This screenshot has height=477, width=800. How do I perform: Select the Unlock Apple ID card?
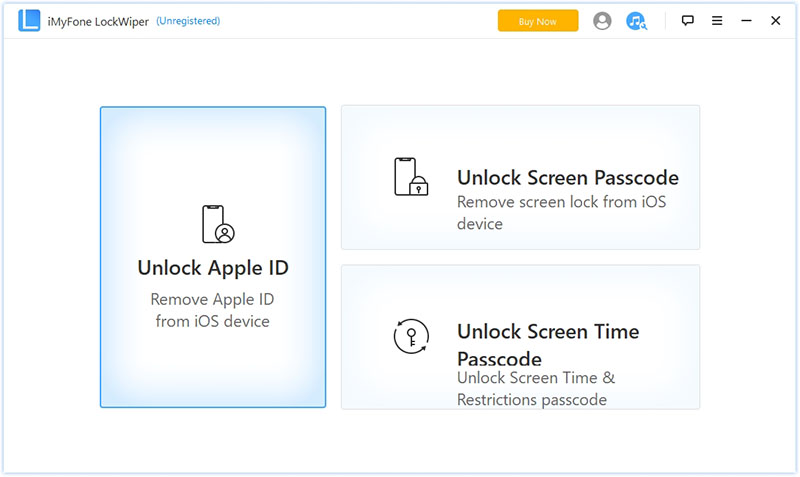213,257
